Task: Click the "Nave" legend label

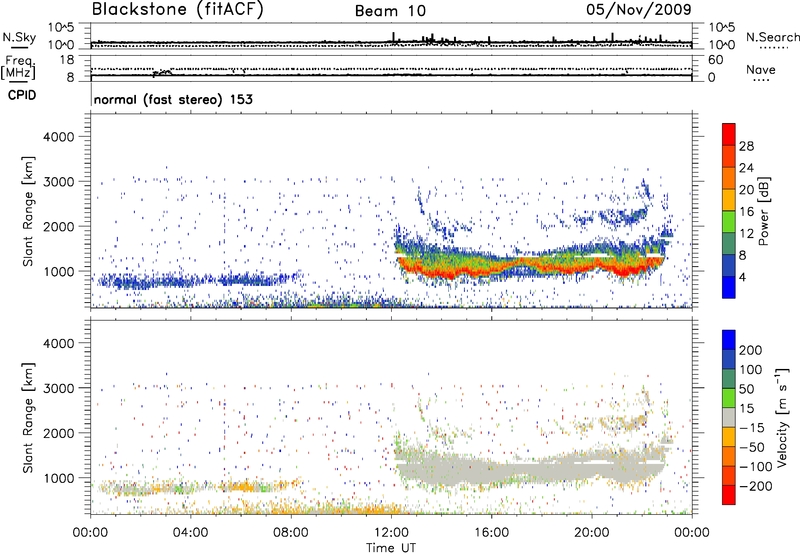Action: pyautogui.click(x=761, y=69)
